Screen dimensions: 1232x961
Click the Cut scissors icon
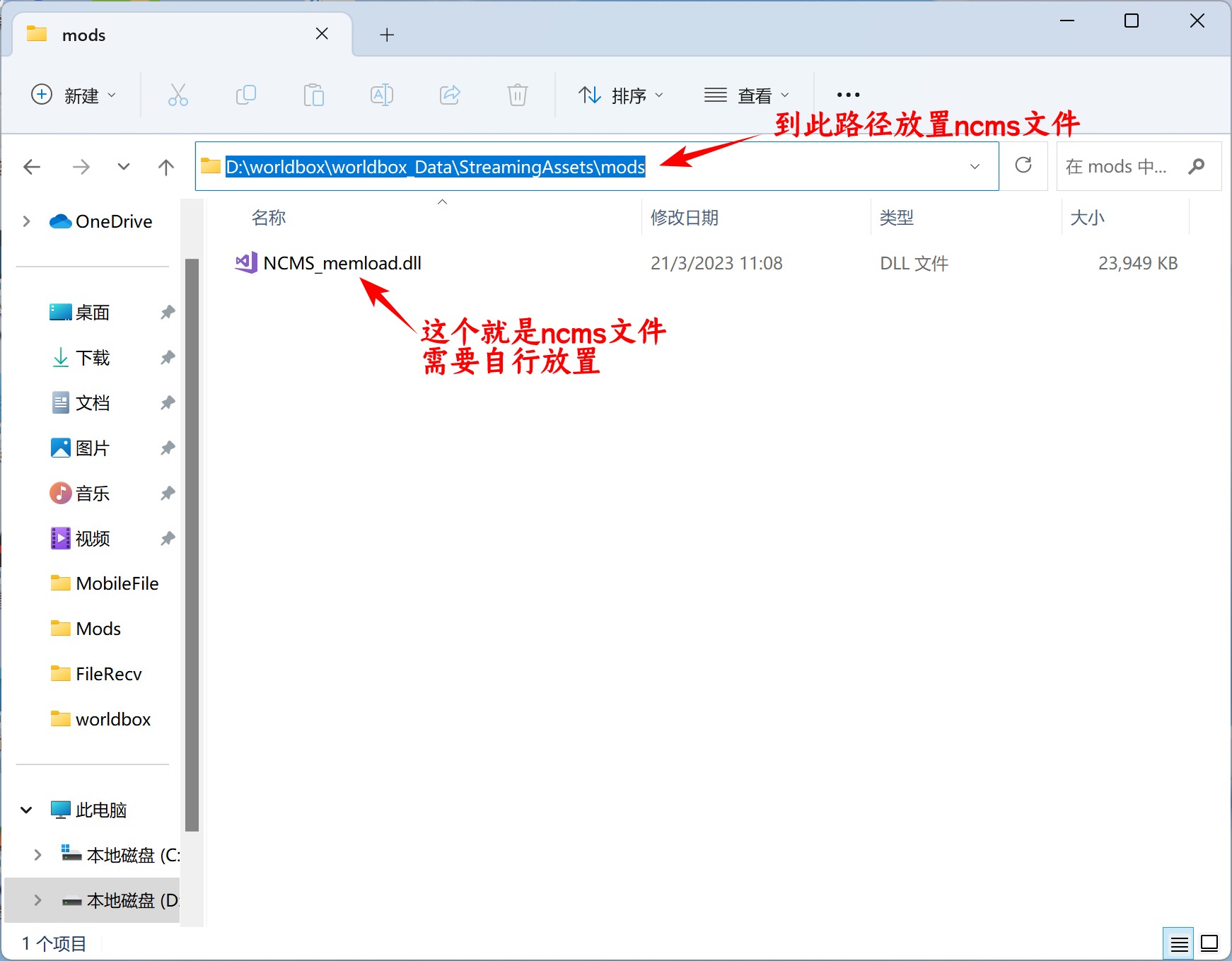pos(178,95)
